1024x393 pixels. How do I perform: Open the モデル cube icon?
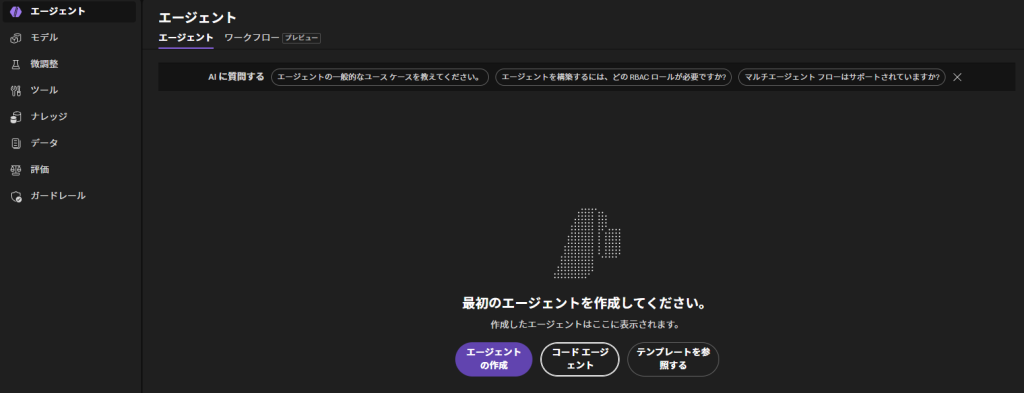point(16,38)
